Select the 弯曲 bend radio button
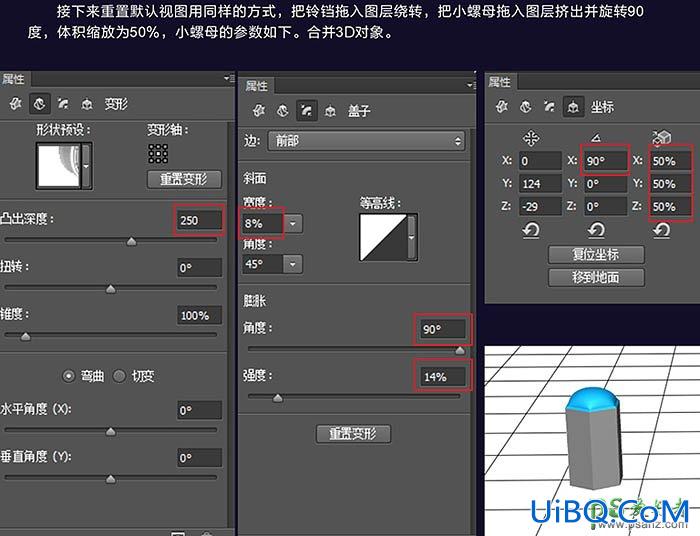700x536 pixels. point(68,376)
